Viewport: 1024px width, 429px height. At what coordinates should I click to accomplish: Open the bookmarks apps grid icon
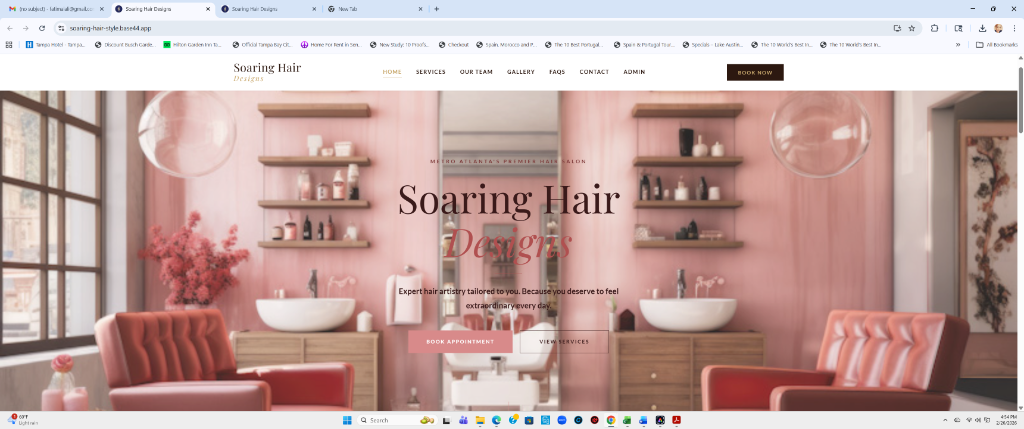tap(9, 44)
